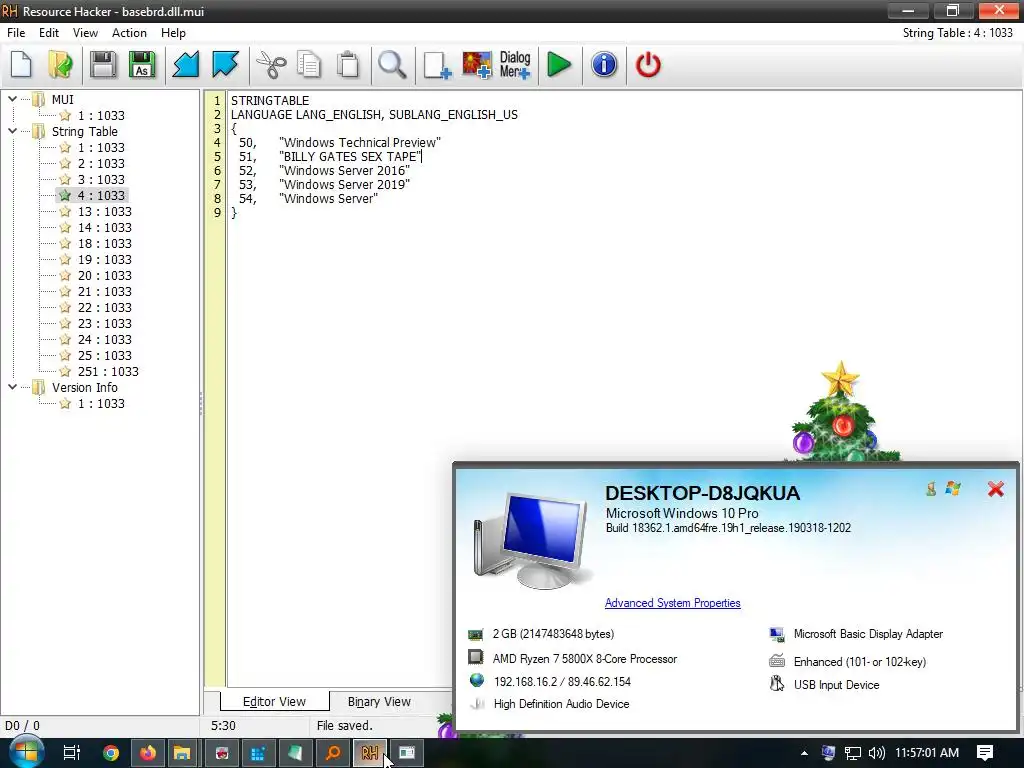This screenshot has height=768, width=1024.
Task: Select the MUI folder node
Action: pyautogui.click(x=63, y=99)
